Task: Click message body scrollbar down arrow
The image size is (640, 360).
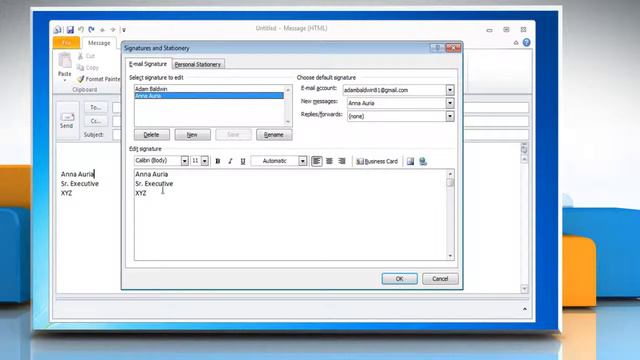Action: tap(524, 289)
